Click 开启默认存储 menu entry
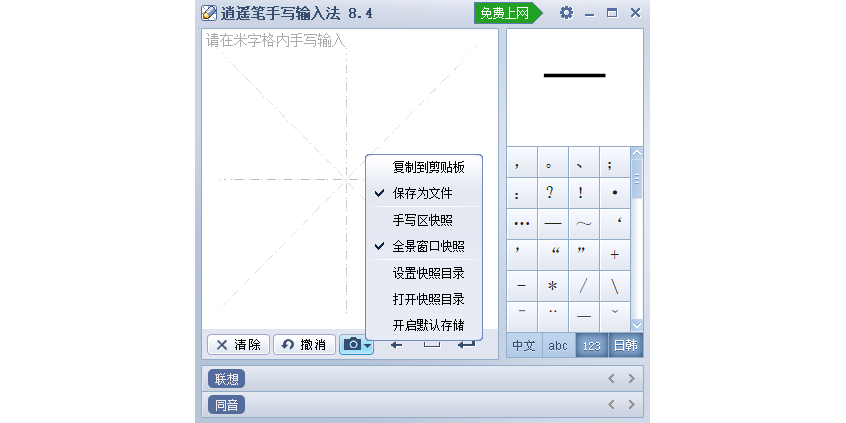 (424, 325)
